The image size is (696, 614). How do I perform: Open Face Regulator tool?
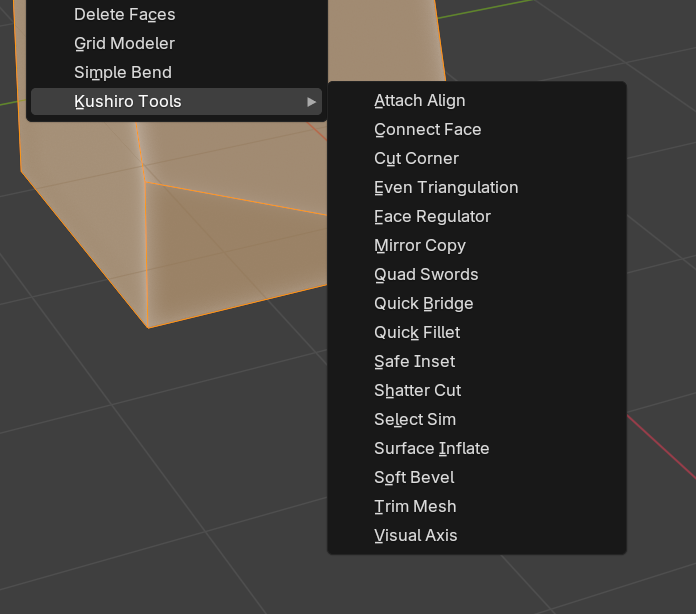477,217
